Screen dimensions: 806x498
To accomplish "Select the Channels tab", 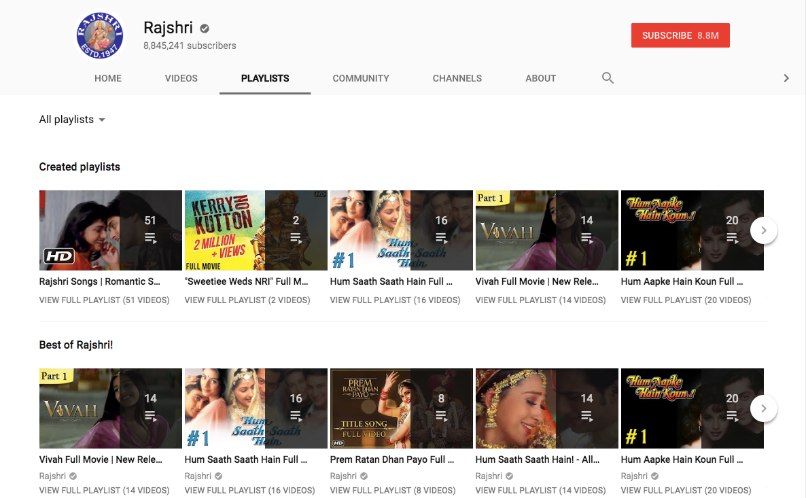I will 457,78.
